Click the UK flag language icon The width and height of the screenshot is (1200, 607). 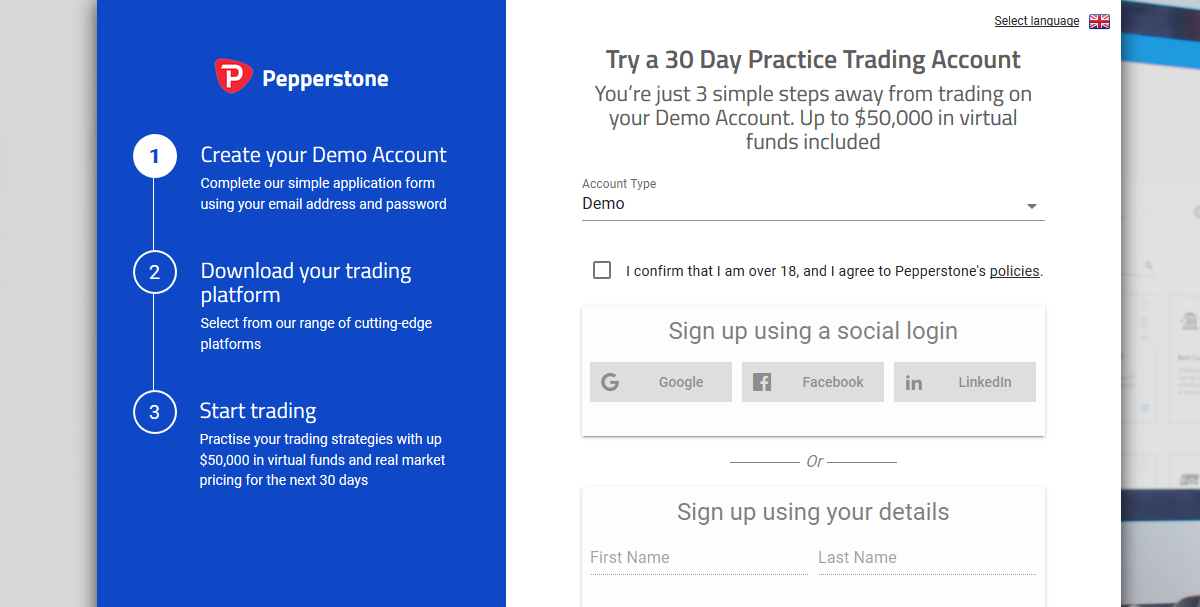pos(1099,21)
